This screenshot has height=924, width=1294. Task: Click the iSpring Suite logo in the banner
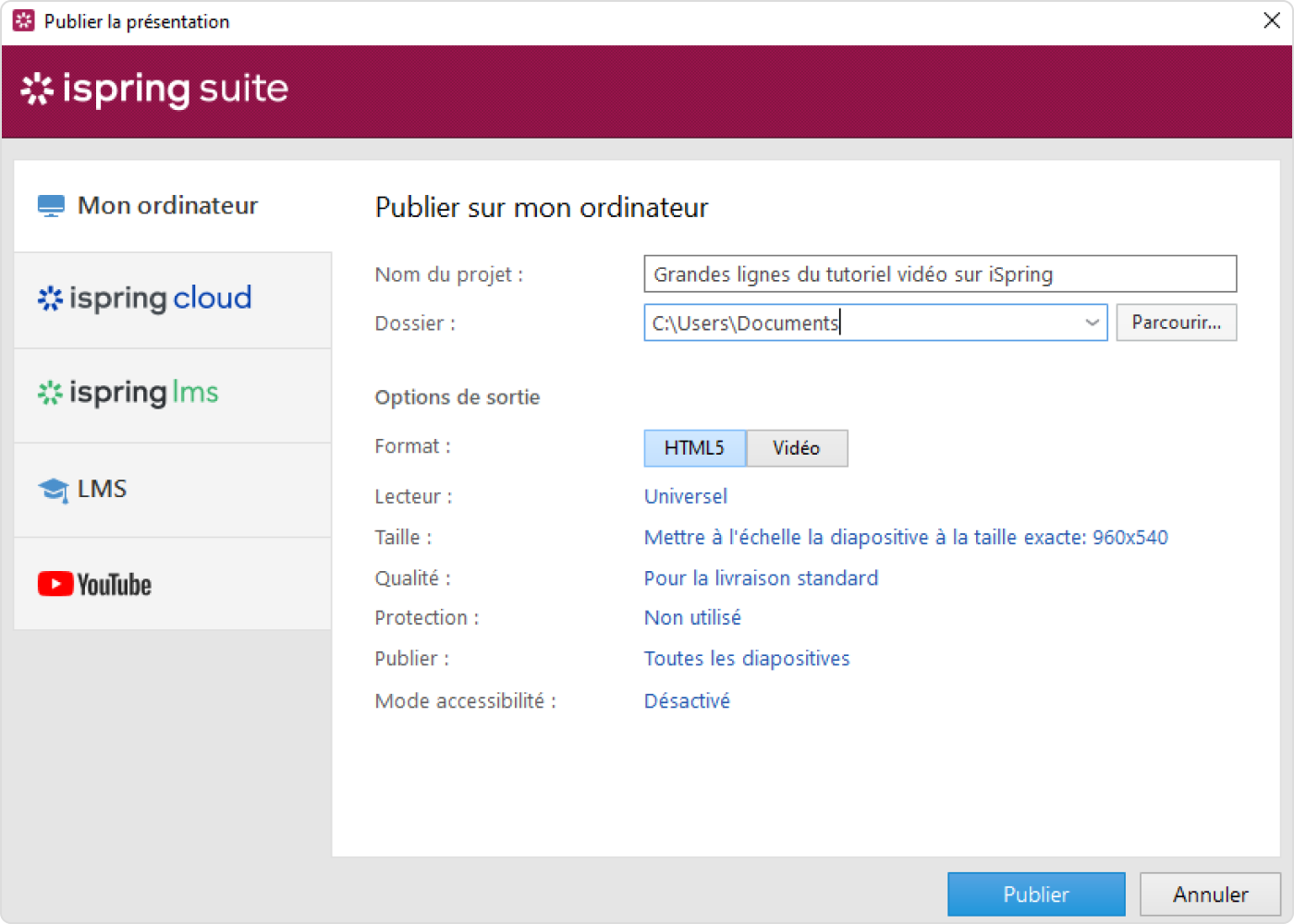pyautogui.click(x=153, y=90)
